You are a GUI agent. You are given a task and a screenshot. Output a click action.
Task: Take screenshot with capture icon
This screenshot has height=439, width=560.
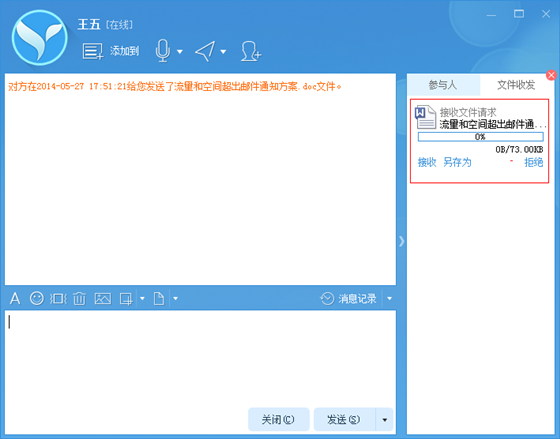click(x=126, y=299)
